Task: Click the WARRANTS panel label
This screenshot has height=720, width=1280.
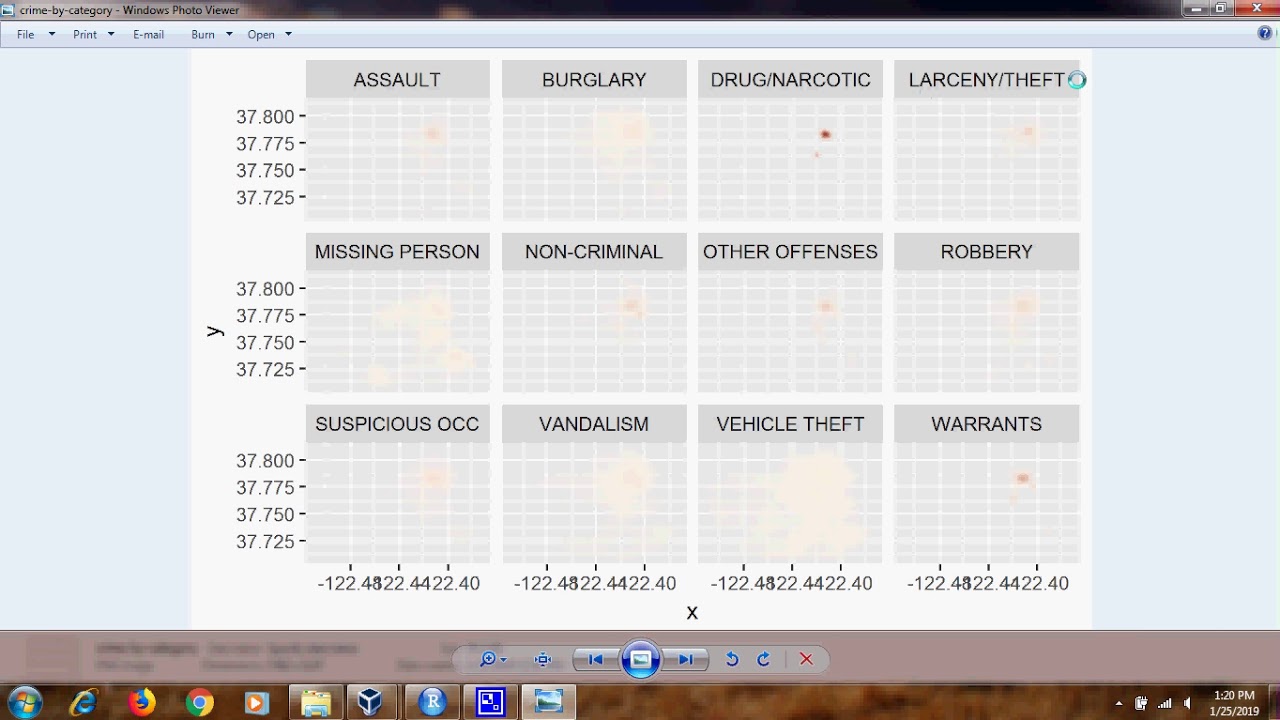Action: click(x=986, y=424)
